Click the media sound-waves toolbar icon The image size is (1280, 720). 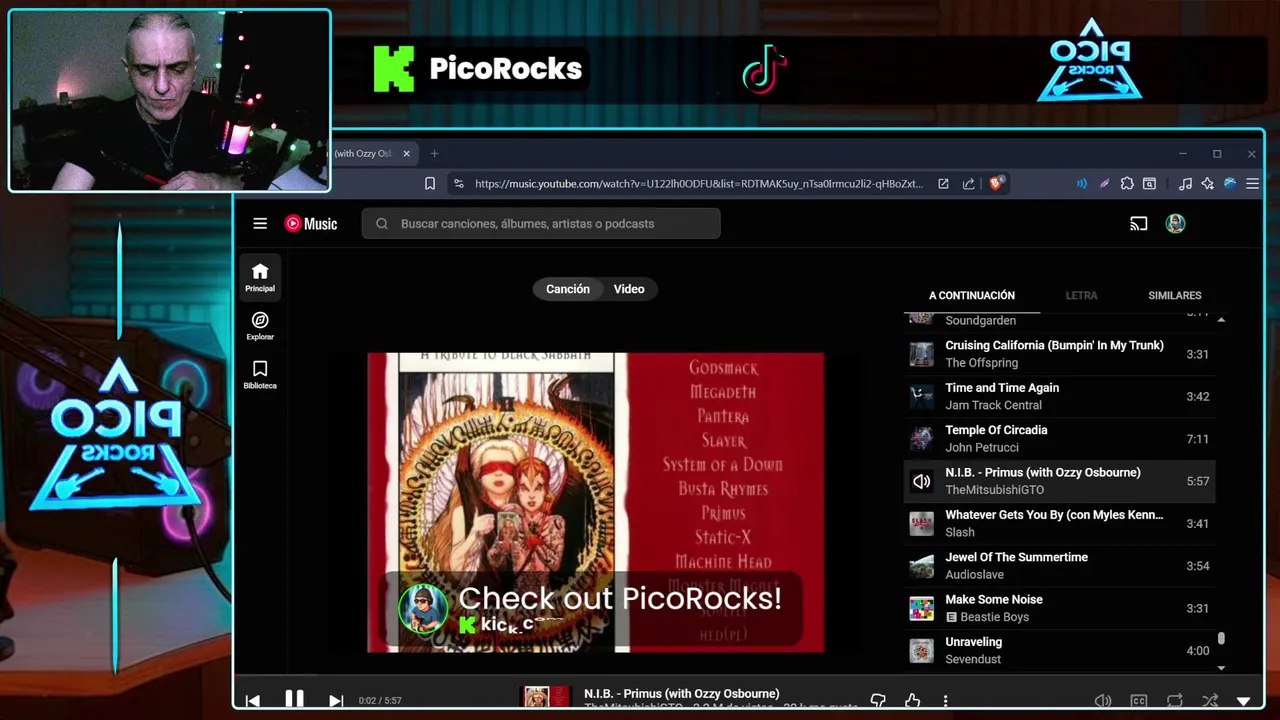1081,184
